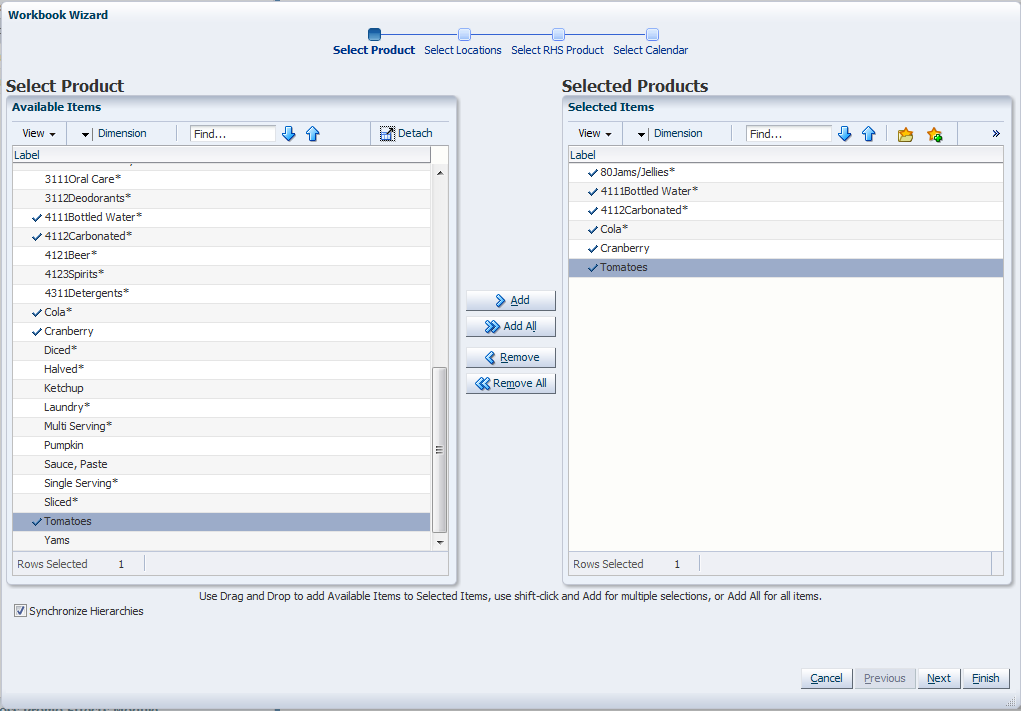1021x711 pixels.
Task: Select Tomatoes in Selected Items
Action: click(786, 268)
